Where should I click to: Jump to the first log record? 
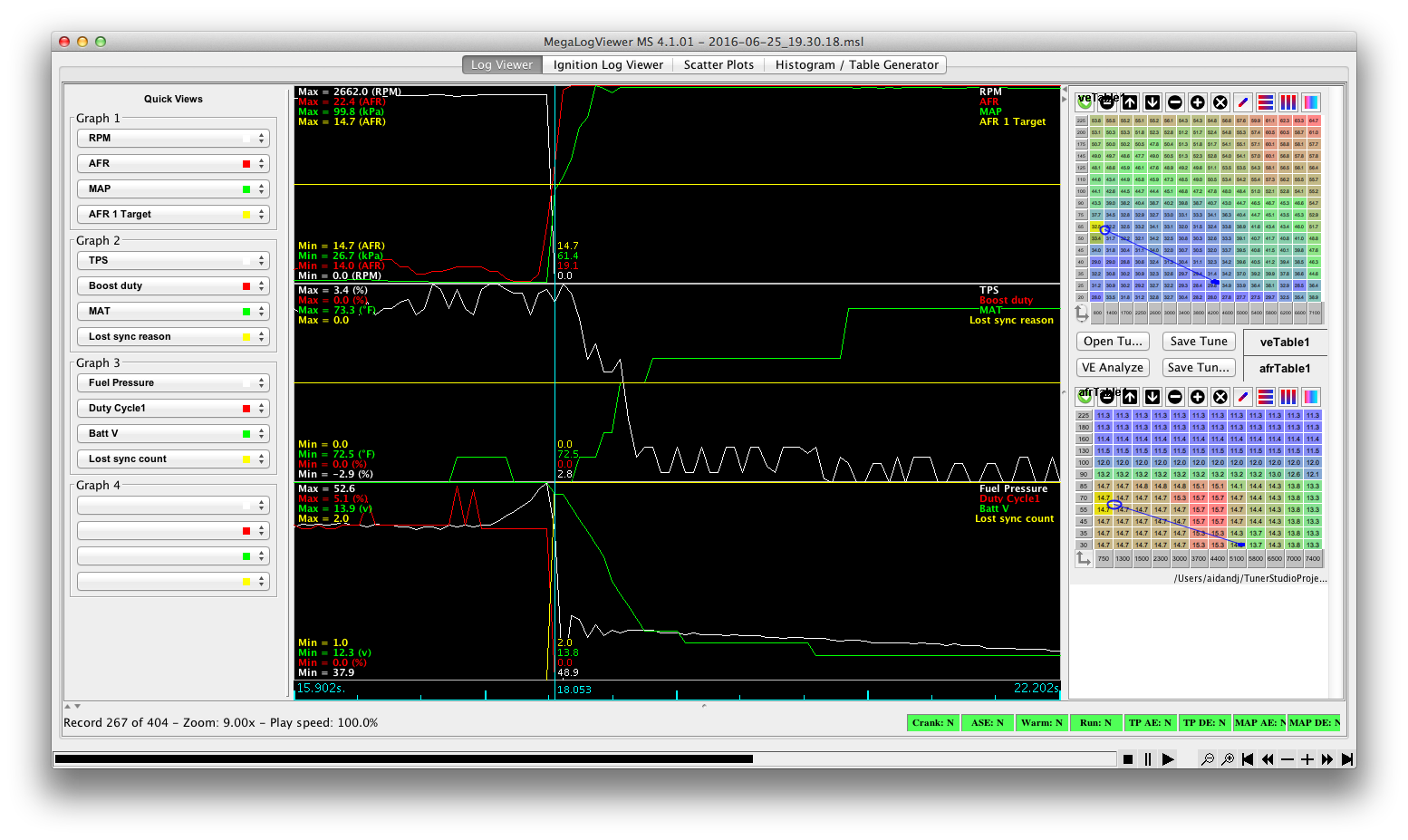1248,759
